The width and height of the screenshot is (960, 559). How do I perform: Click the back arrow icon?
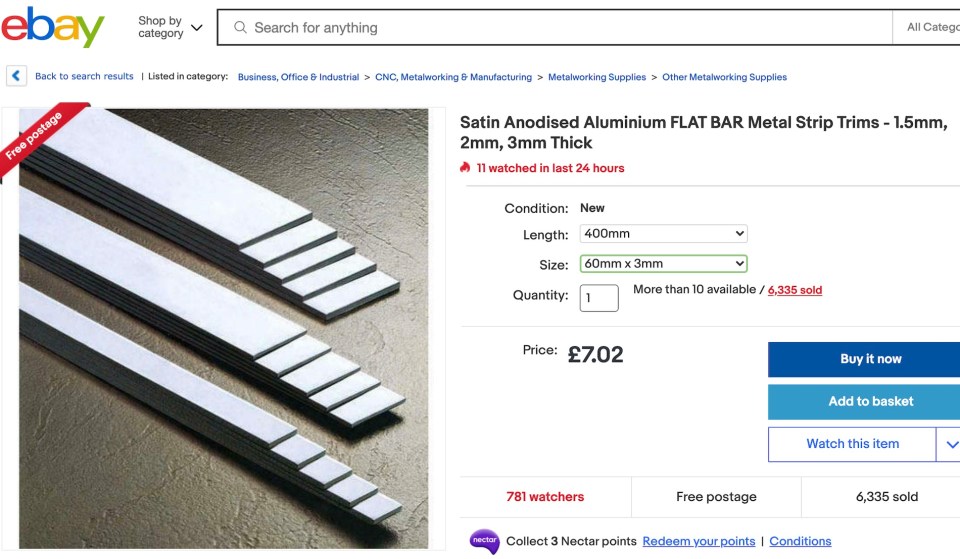(x=17, y=76)
